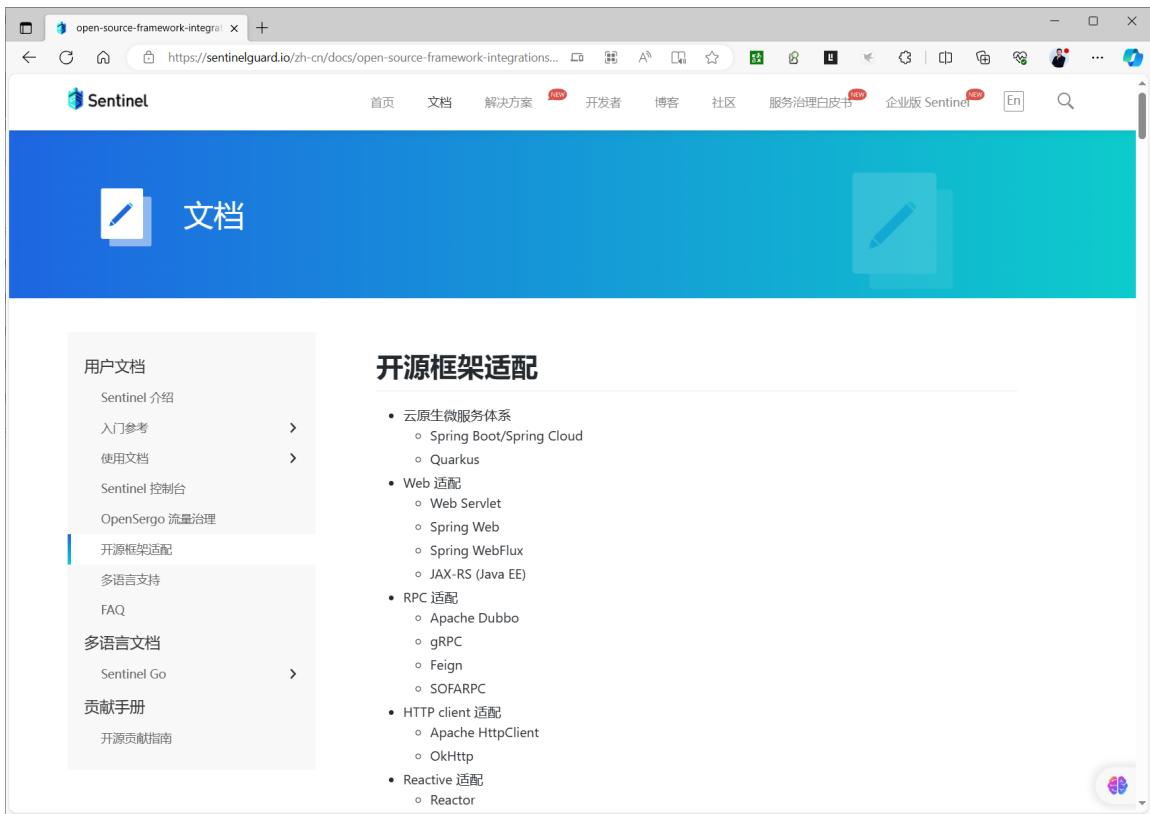Viewport: 1150px width, 814px height.
Task: Click the Reactor list entry
Action: pos(453,799)
